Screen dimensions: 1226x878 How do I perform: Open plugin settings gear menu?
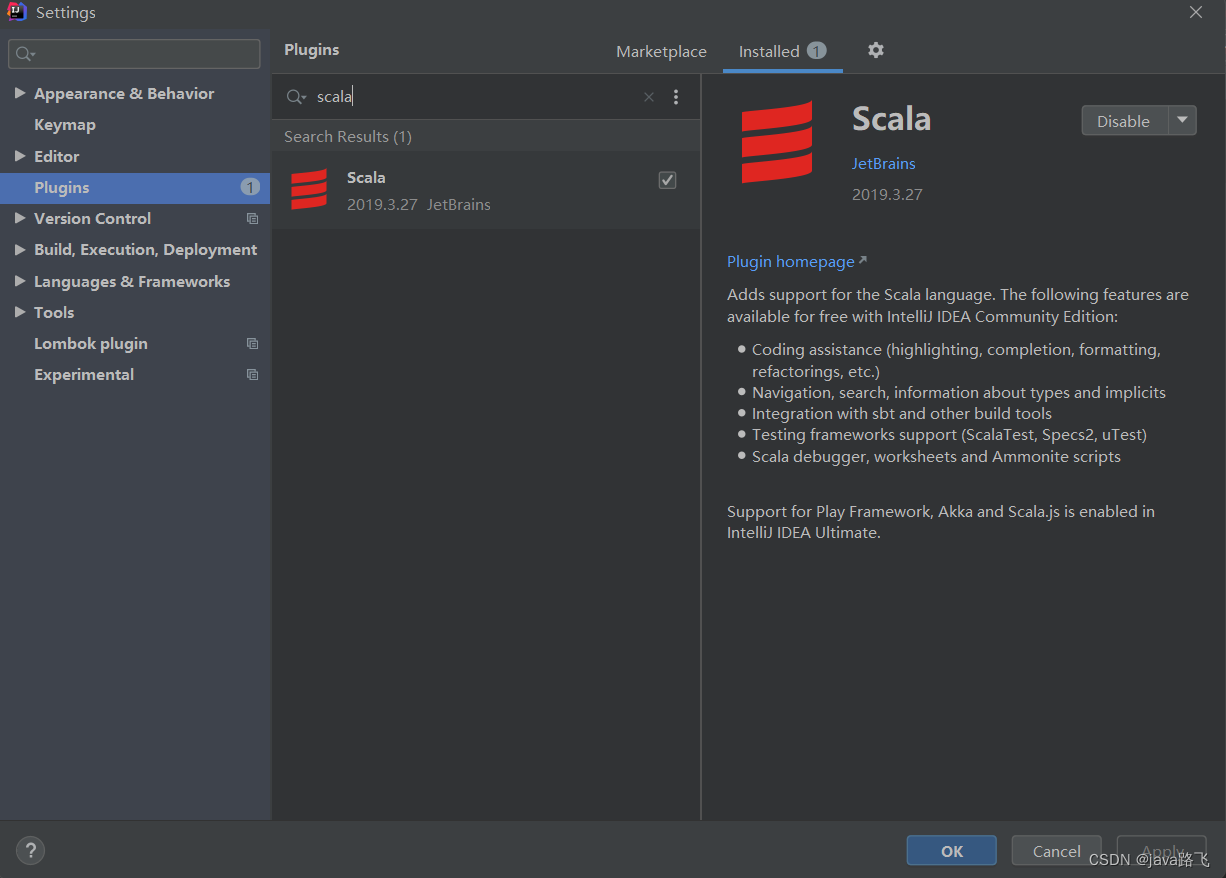pyautogui.click(x=876, y=50)
